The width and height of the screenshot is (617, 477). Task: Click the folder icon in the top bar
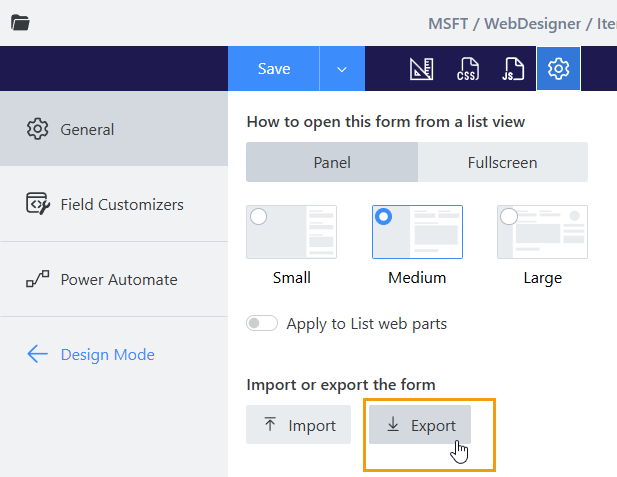click(x=20, y=22)
